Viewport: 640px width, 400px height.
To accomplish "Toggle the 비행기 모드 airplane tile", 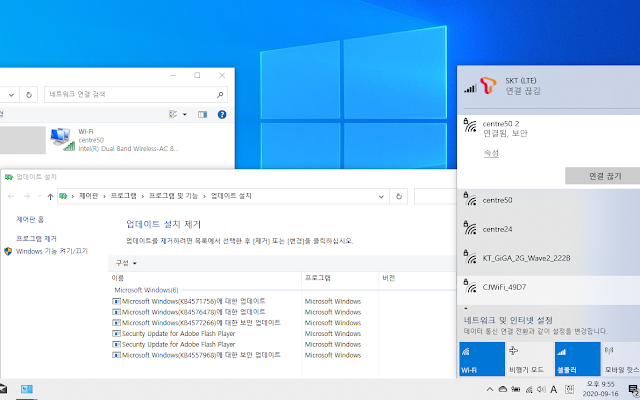I will coord(529,359).
